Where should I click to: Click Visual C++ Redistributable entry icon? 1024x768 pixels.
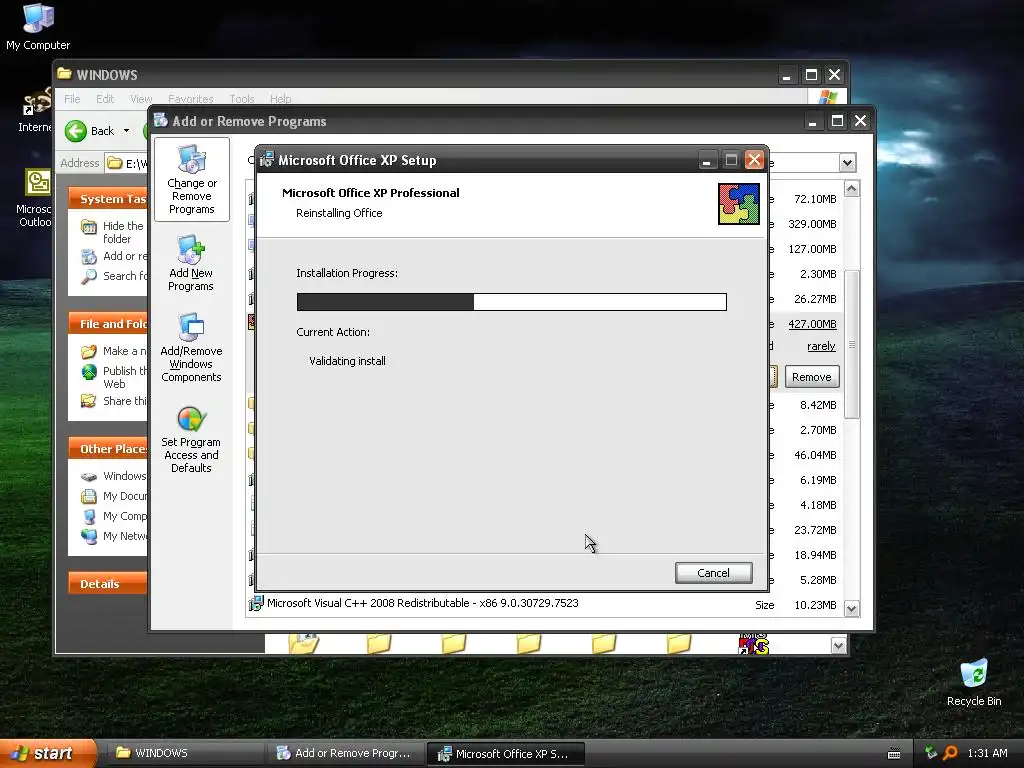coord(255,603)
